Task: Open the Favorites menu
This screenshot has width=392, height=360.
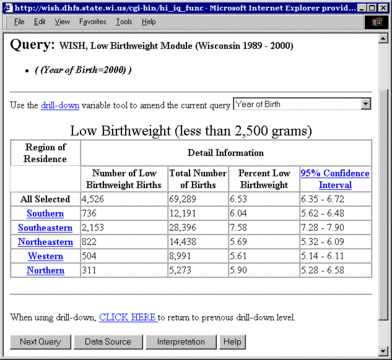Action: point(92,22)
